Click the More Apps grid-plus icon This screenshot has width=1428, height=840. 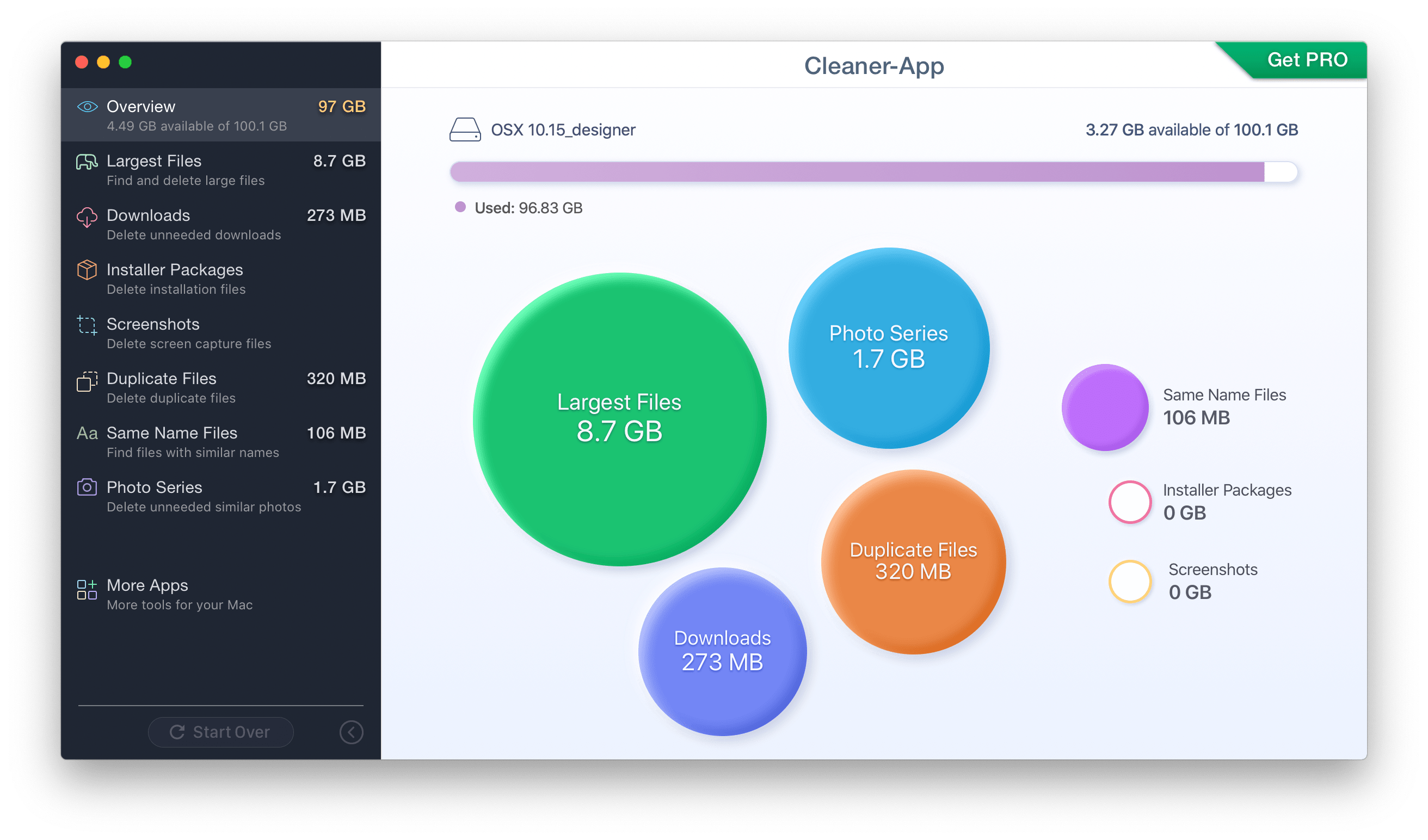[87, 589]
